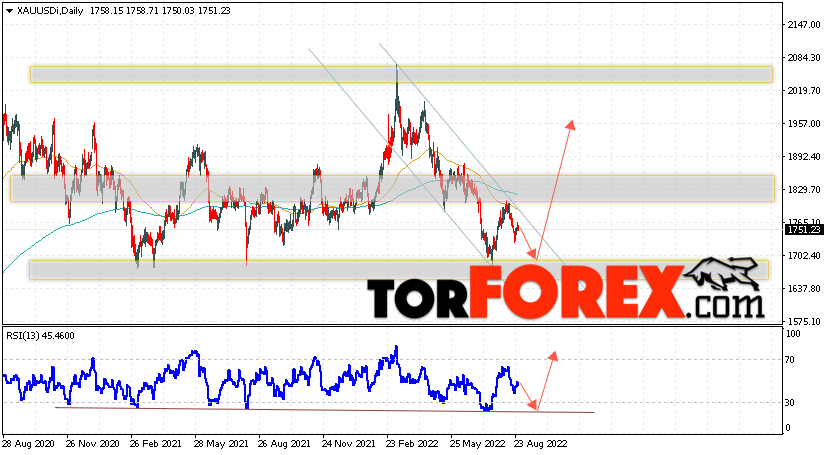Click the 26 Feb 2021 date label

(156, 444)
